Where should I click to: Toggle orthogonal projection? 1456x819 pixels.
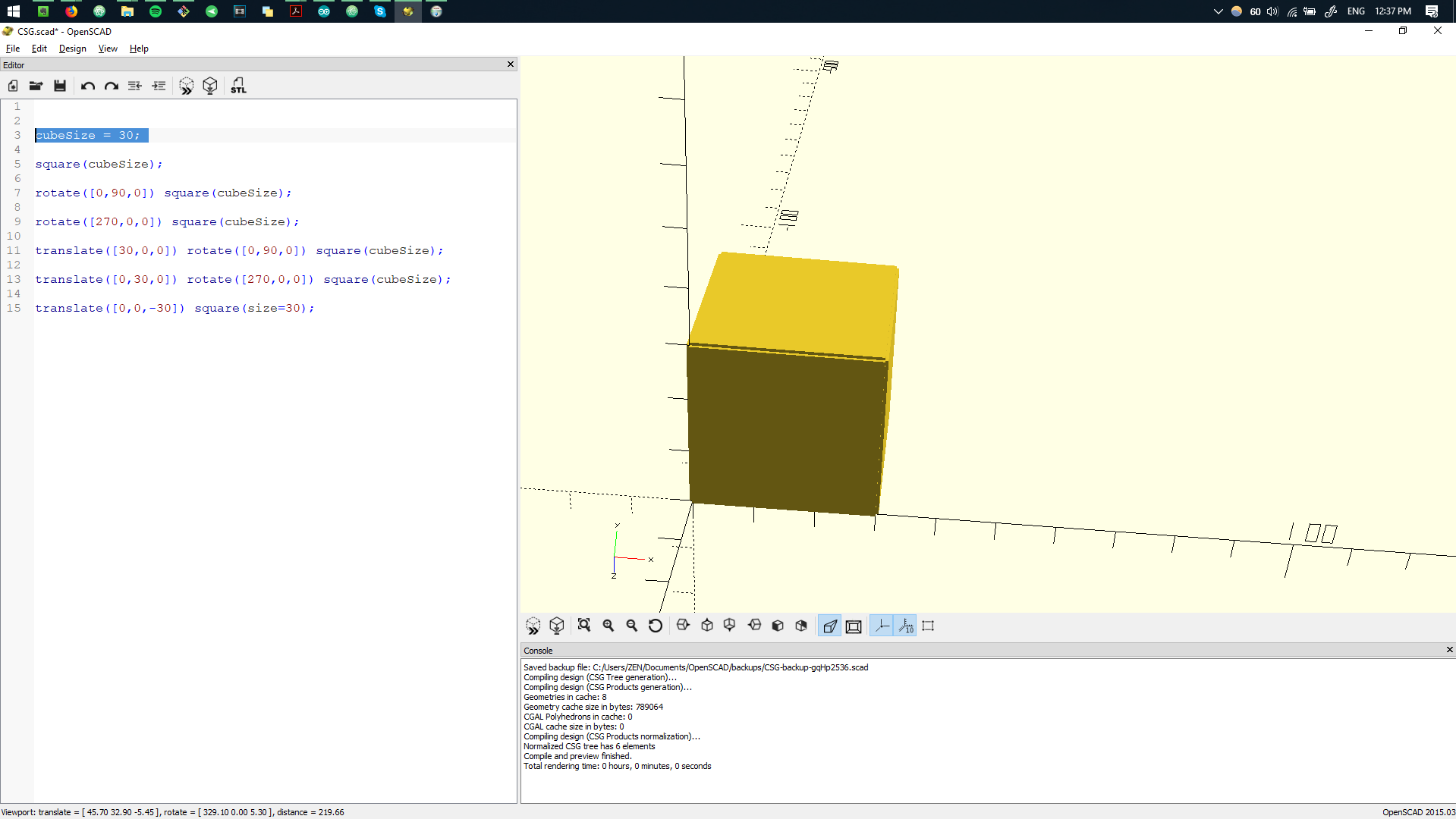point(854,626)
